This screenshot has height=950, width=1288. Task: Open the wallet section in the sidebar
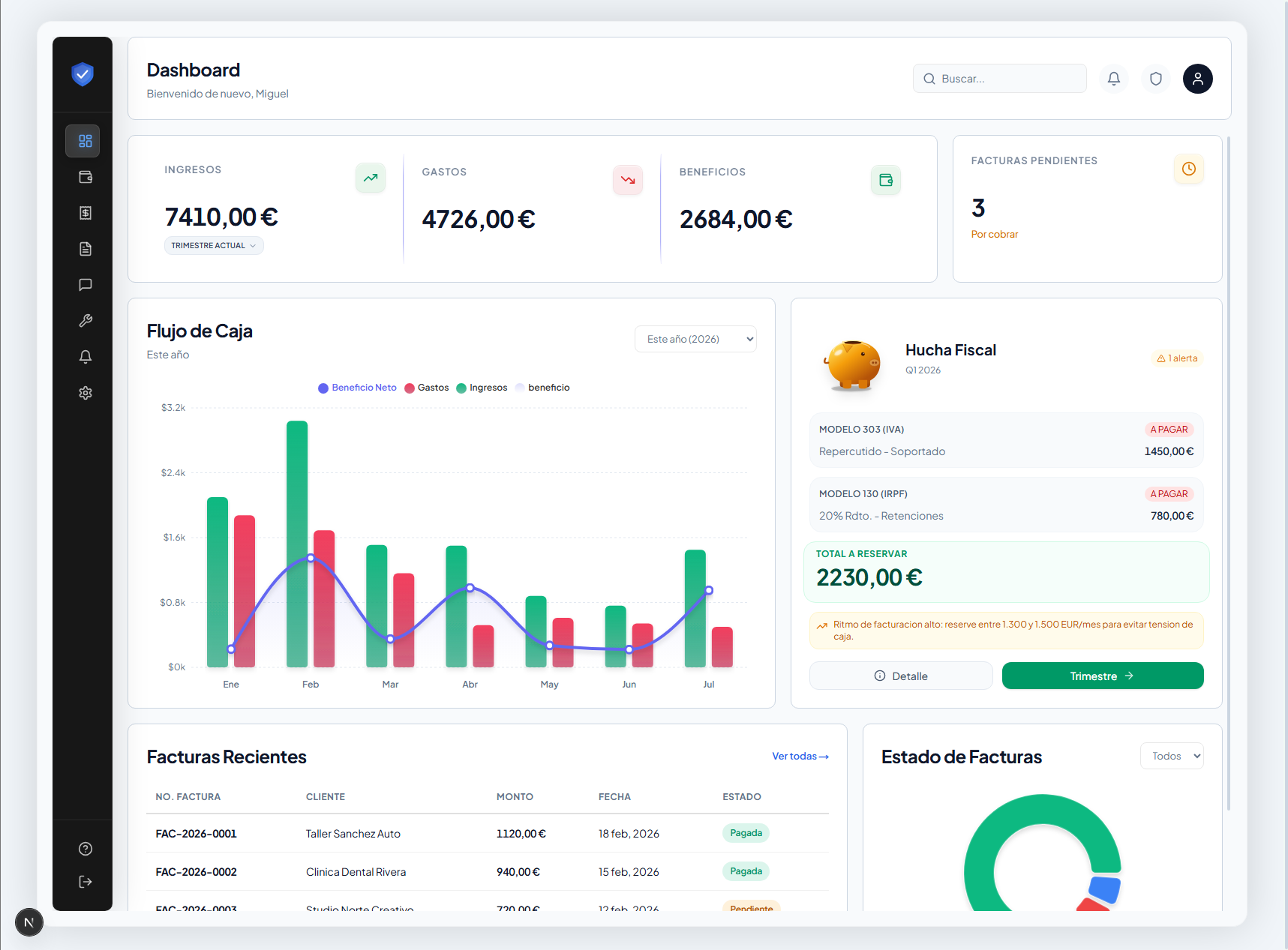[x=85, y=177]
